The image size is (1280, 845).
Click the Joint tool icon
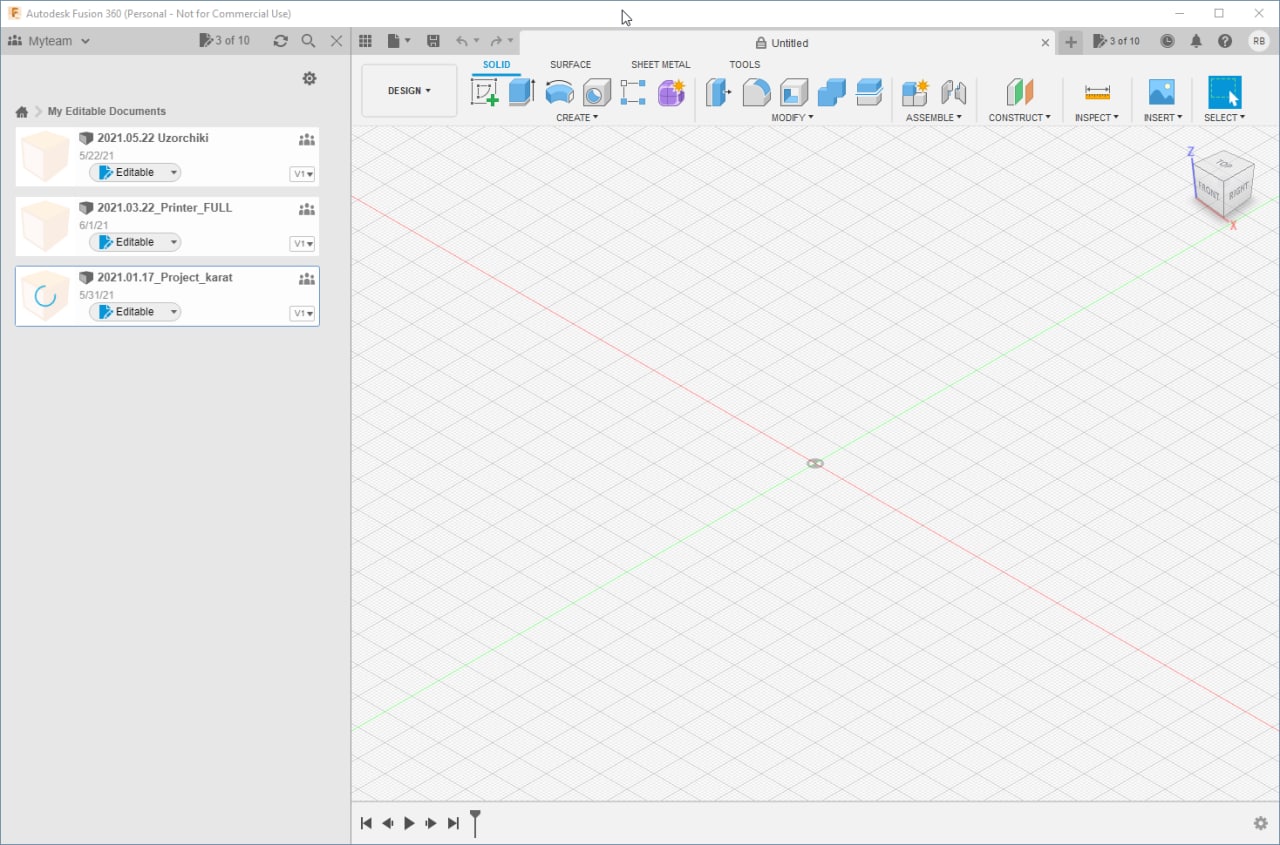[x=953, y=92]
